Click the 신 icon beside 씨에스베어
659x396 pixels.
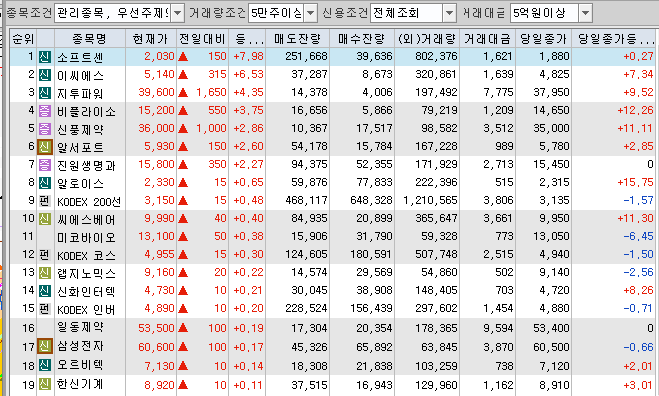click(45, 219)
